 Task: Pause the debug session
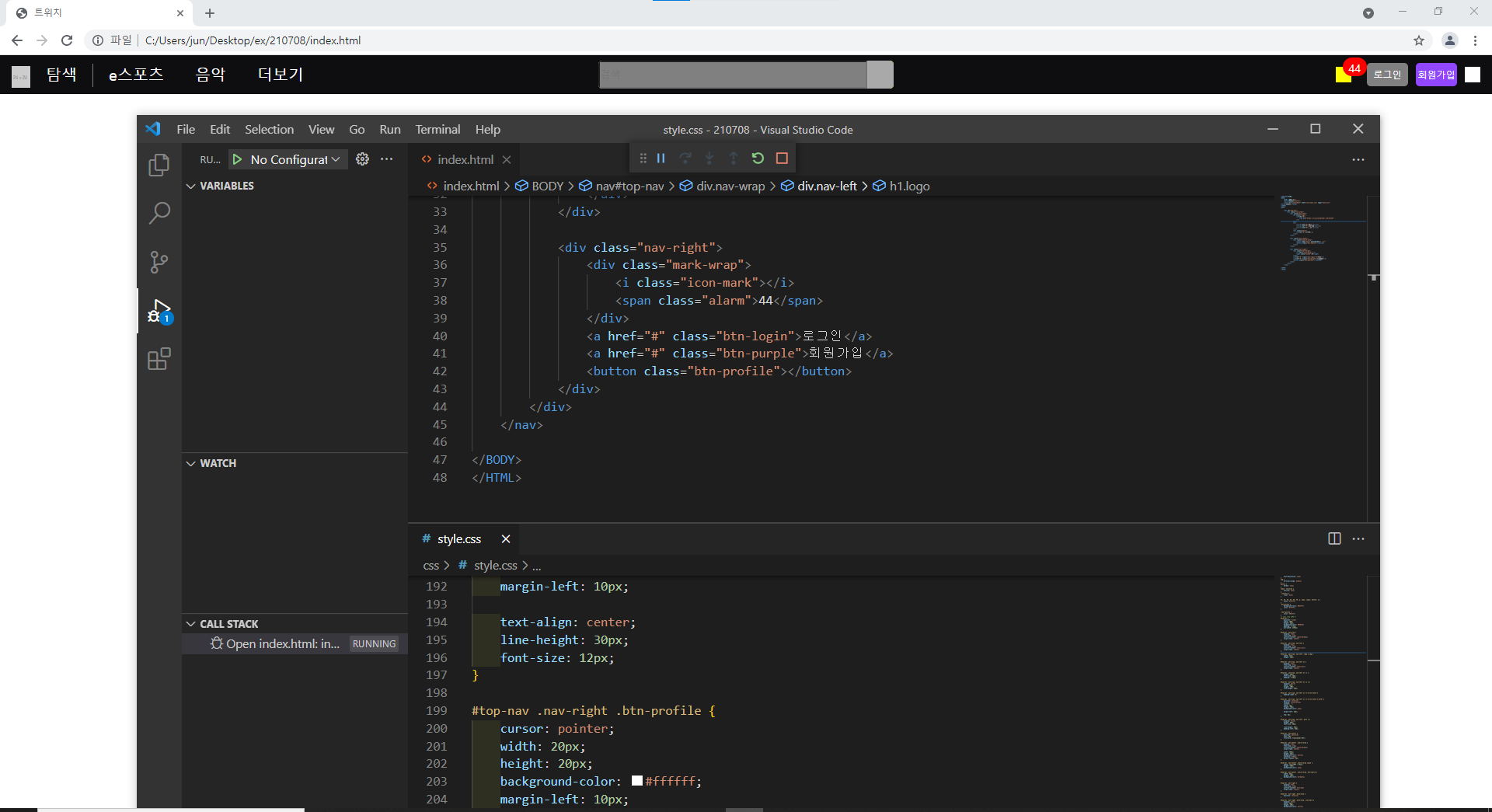pyautogui.click(x=661, y=159)
